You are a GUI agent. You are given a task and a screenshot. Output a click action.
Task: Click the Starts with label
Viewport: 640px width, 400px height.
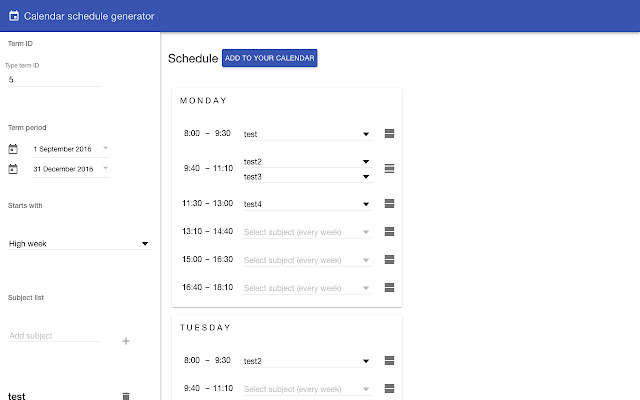[x=25, y=205]
